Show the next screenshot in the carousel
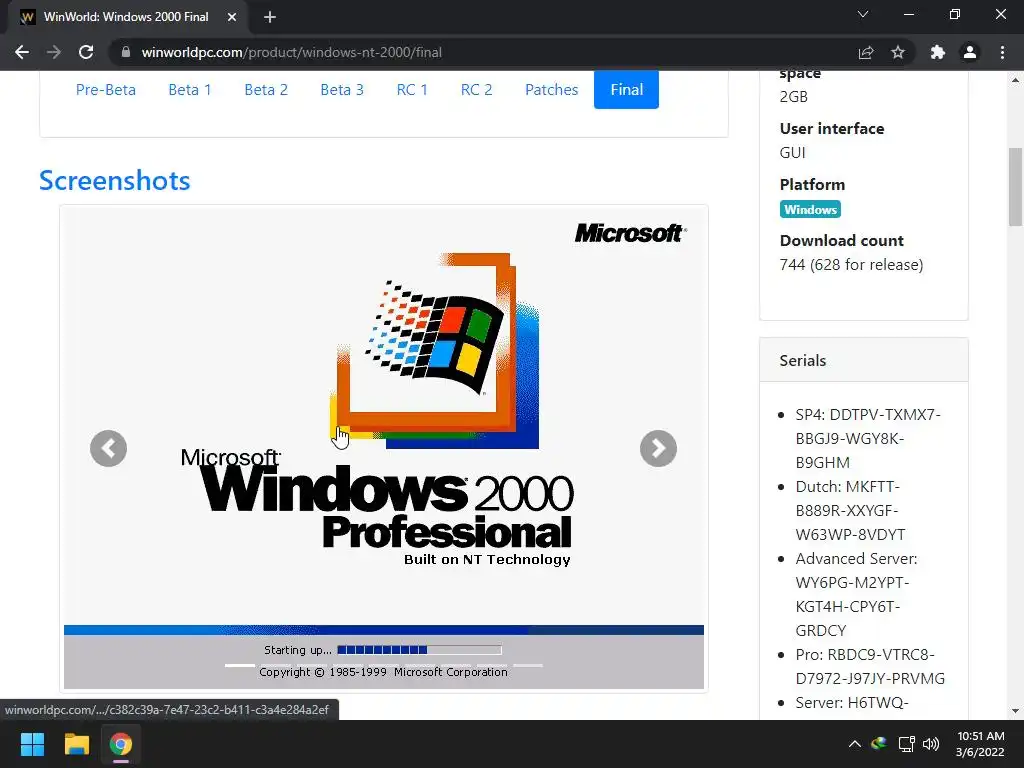 658,449
